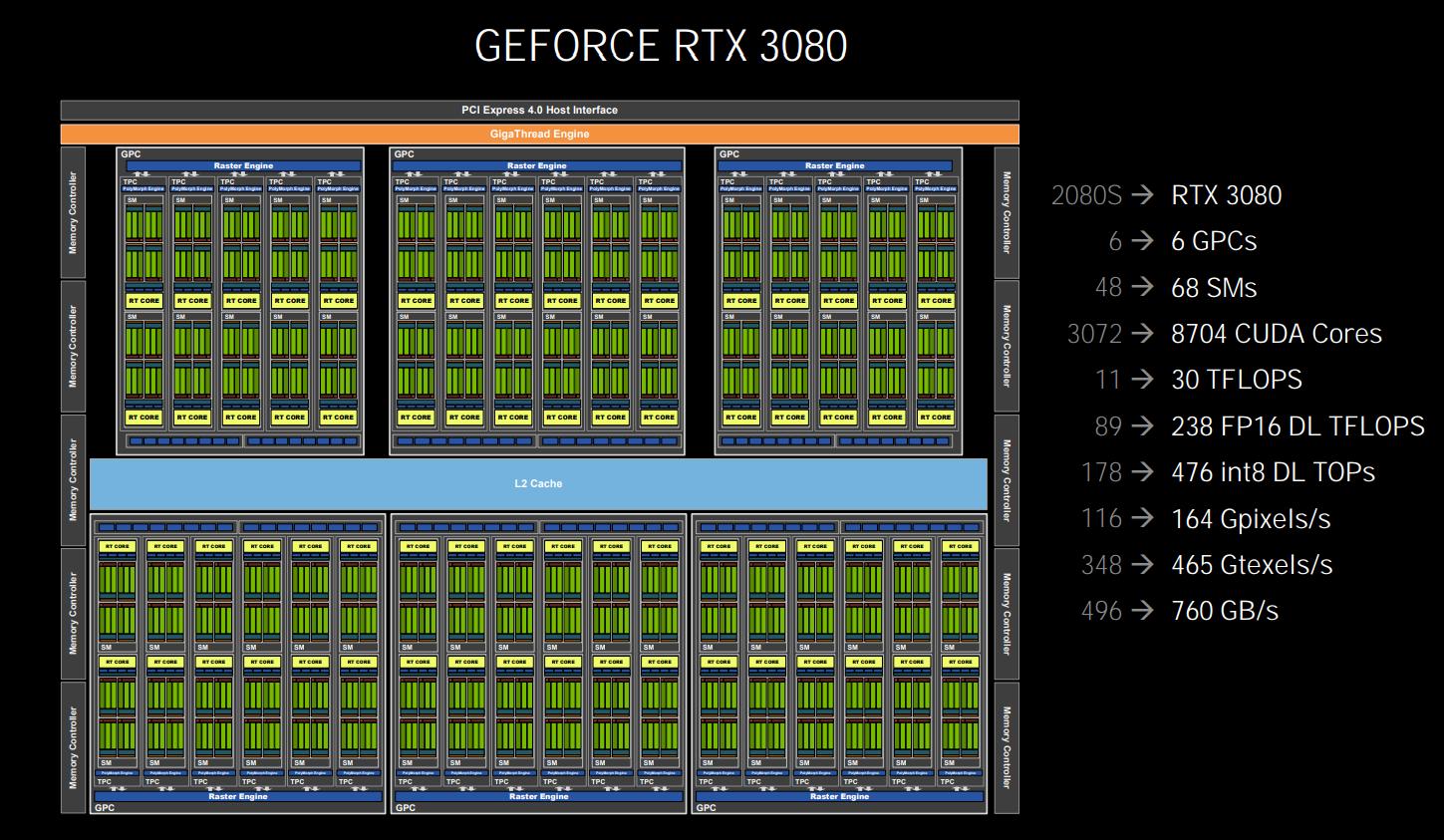Click the arrow beside 68 SMs
The image size is (1444, 840).
pos(1142,287)
